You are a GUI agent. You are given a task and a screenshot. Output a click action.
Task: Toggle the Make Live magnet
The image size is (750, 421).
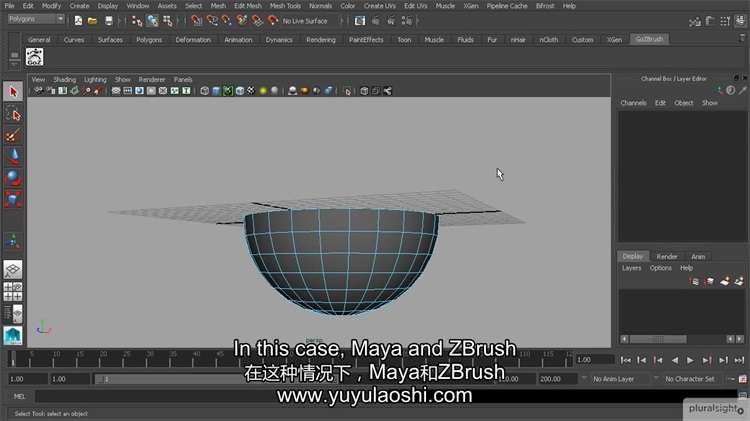pos(273,21)
